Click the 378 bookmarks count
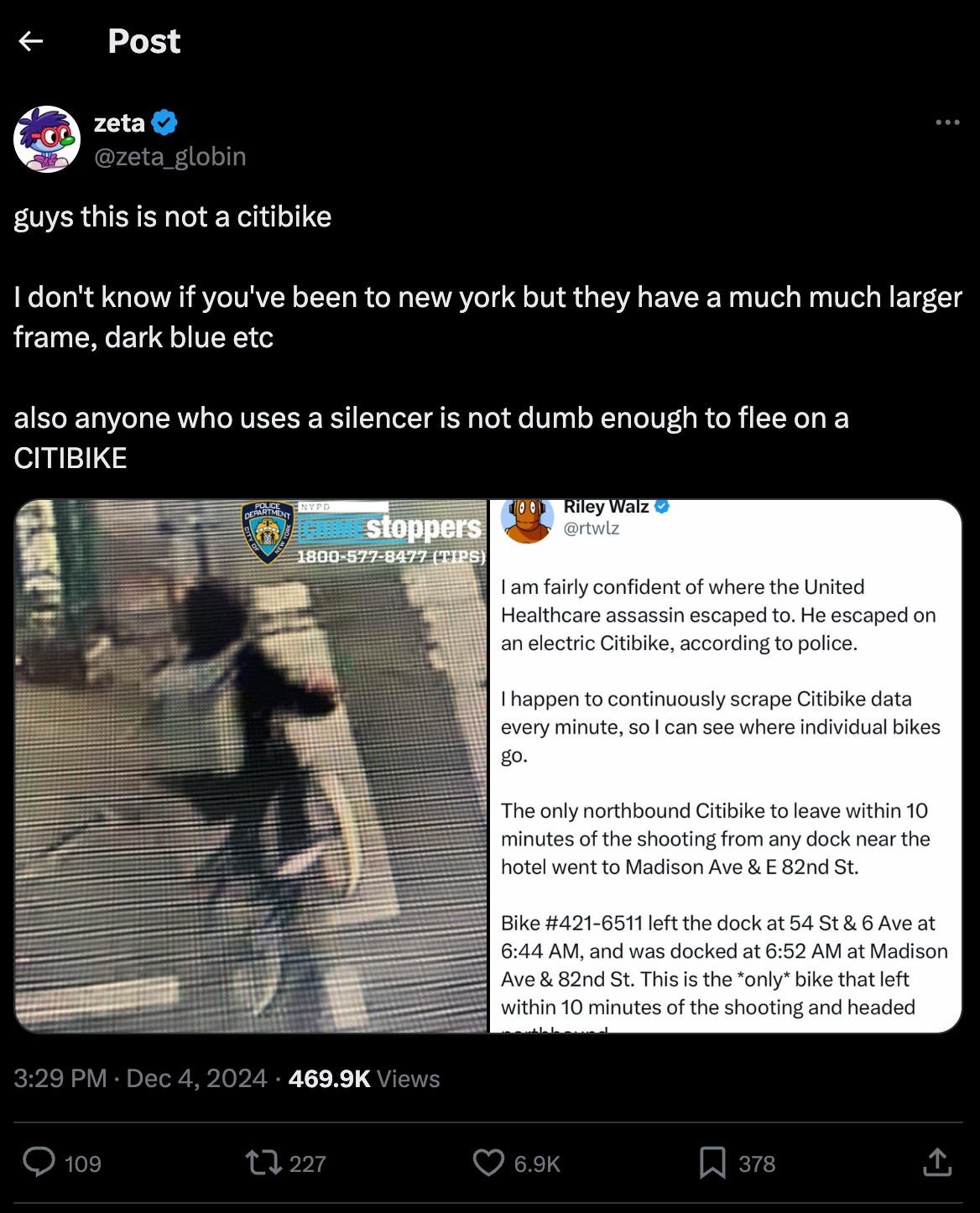This screenshot has width=980, height=1213. 757,1164
